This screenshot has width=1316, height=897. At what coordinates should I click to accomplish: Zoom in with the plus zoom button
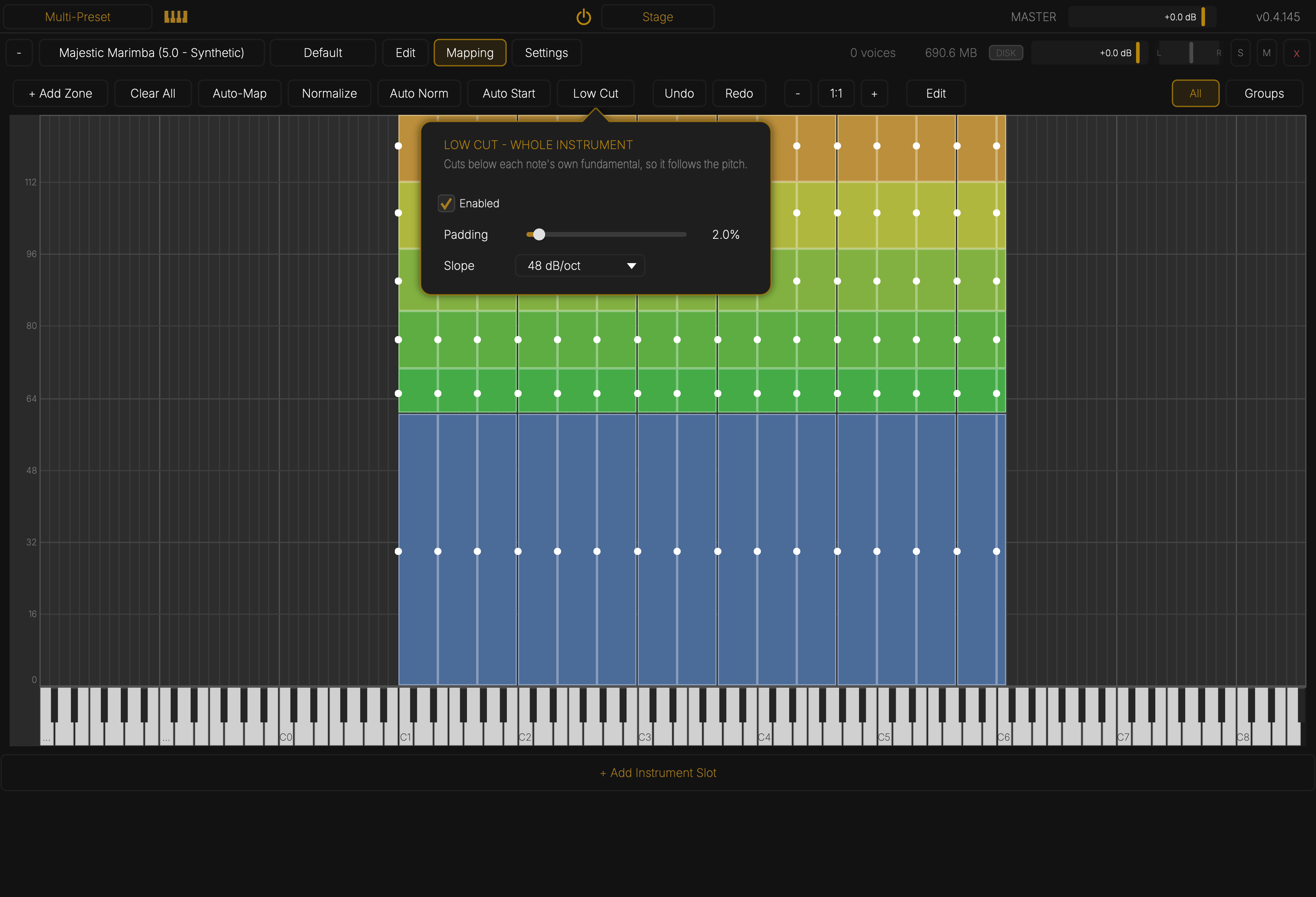pos(874,93)
